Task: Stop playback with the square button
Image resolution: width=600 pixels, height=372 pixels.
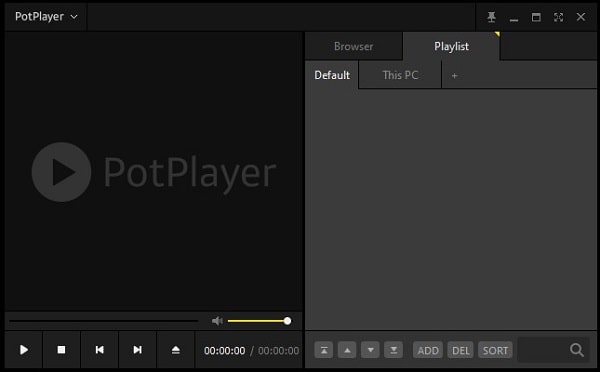Action: point(61,350)
